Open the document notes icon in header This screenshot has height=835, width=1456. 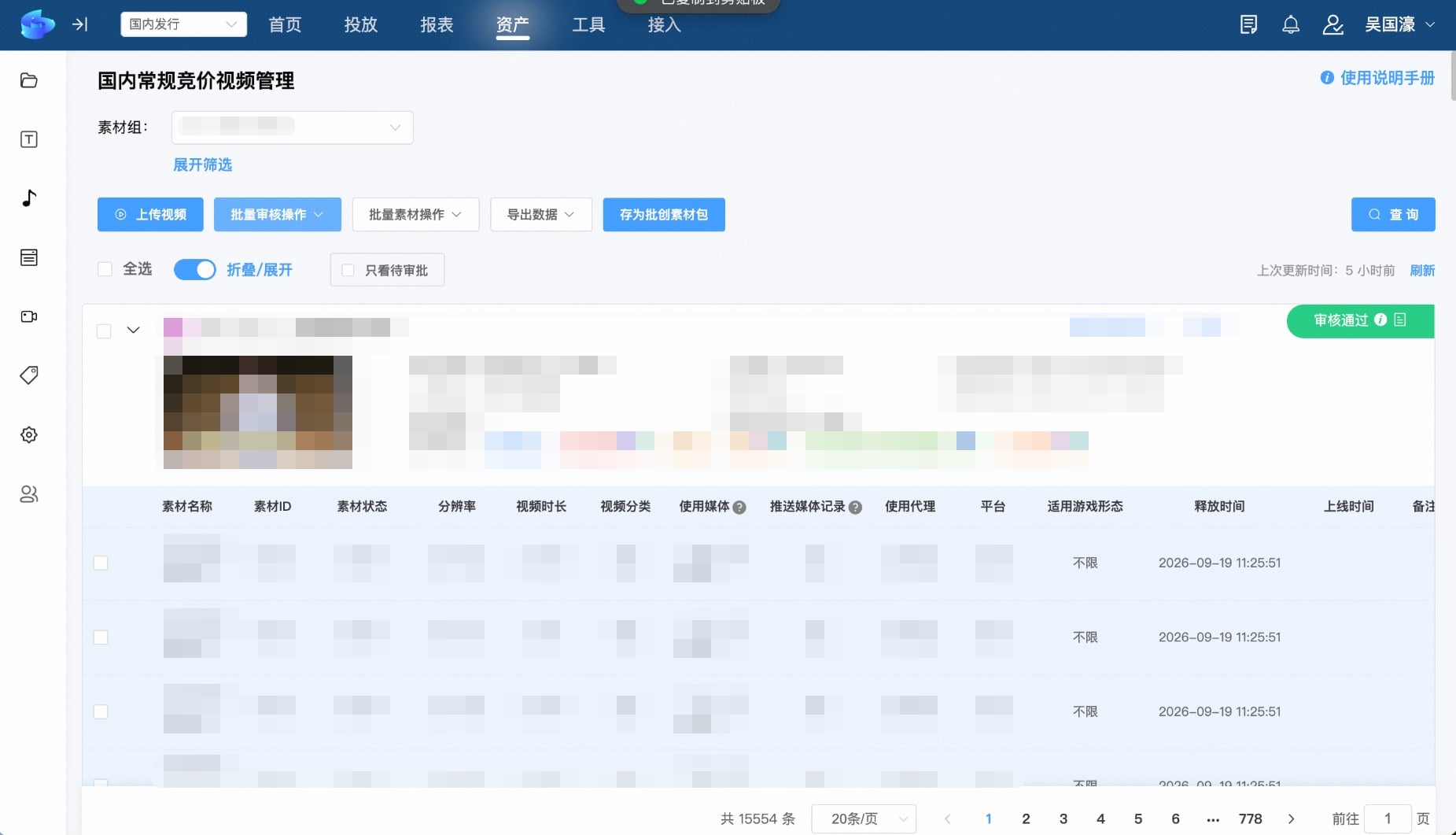pyautogui.click(x=1248, y=24)
